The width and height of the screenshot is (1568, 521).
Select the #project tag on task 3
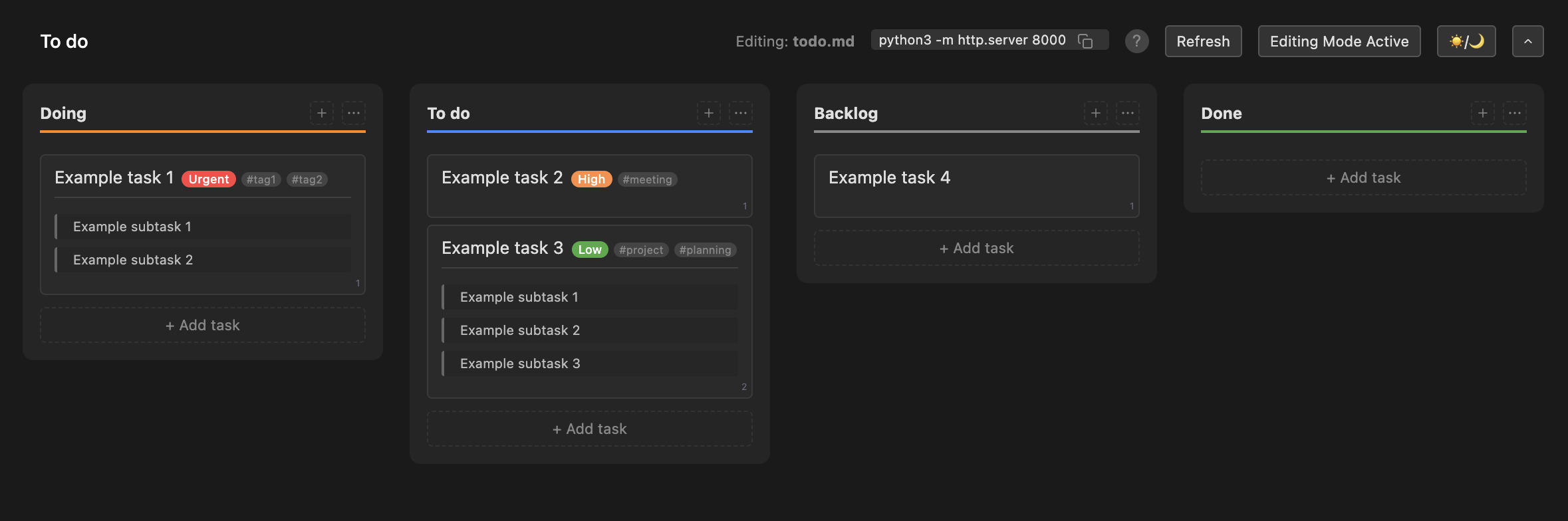click(640, 250)
